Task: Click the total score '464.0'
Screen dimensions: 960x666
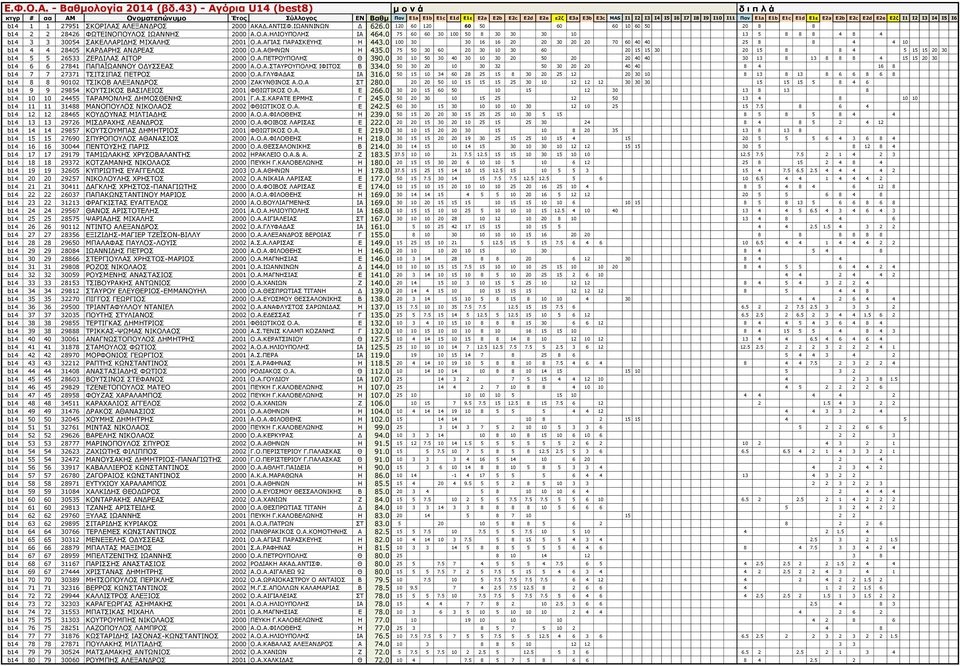Action: click(379, 35)
